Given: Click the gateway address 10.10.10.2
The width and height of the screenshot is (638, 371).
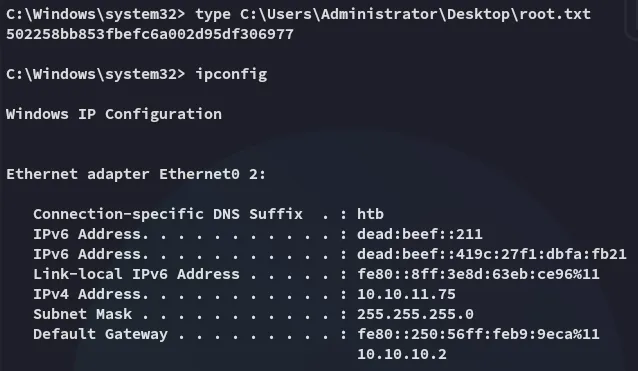Looking at the screenshot, I should point(402,354).
